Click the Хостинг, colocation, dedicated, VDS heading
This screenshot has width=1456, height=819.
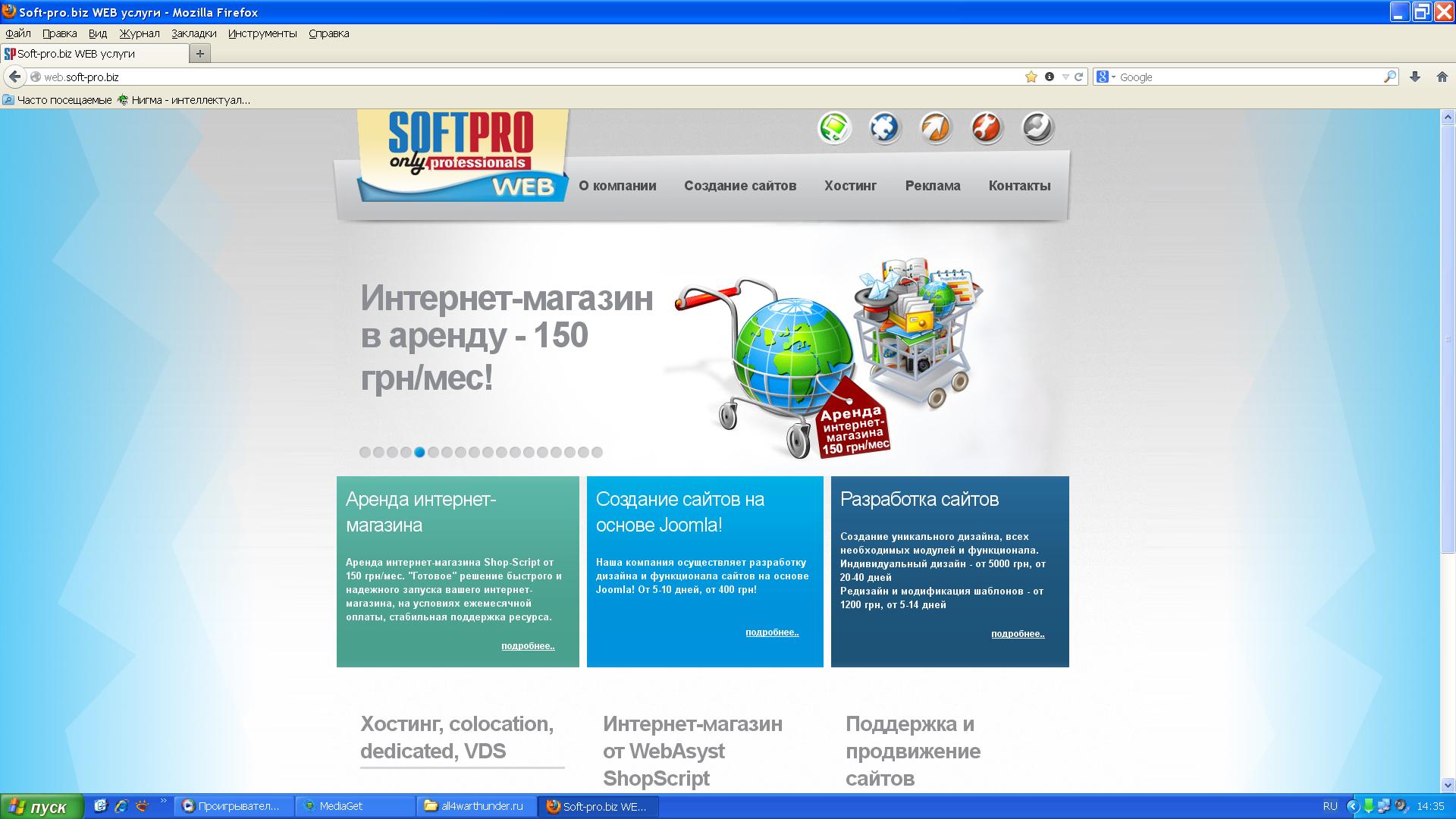(457, 737)
